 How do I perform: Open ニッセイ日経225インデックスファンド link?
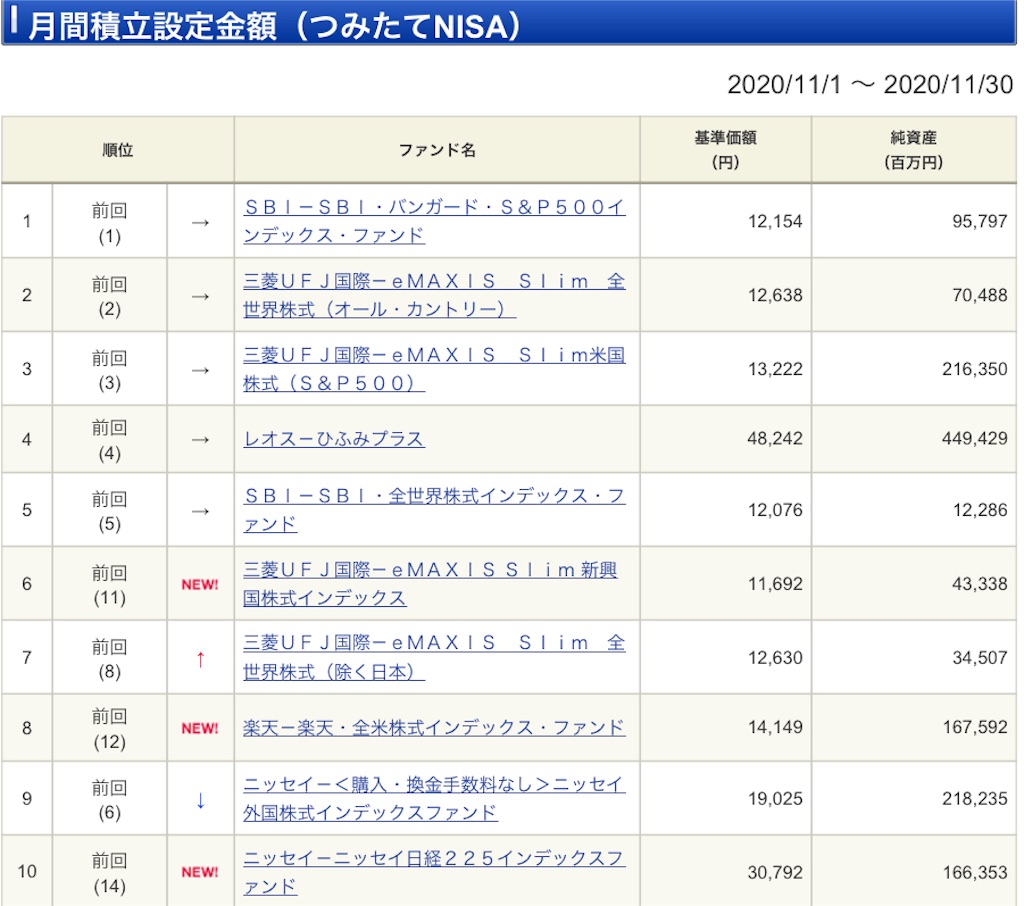[434, 872]
